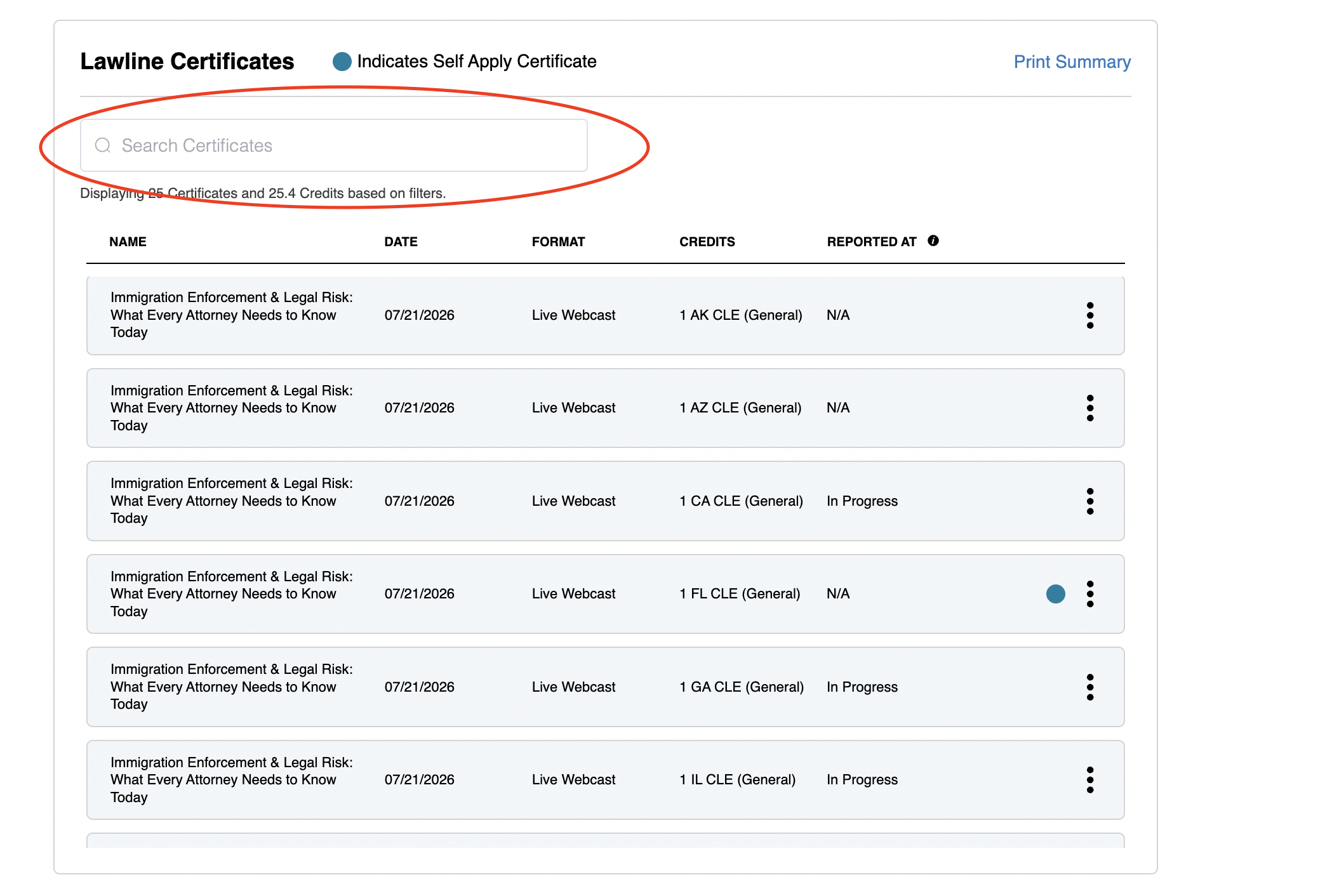Click the 1 GA CLE (General) credit cell
Screen dimensions: 1332x896
pyautogui.click(x=742, y=687)
